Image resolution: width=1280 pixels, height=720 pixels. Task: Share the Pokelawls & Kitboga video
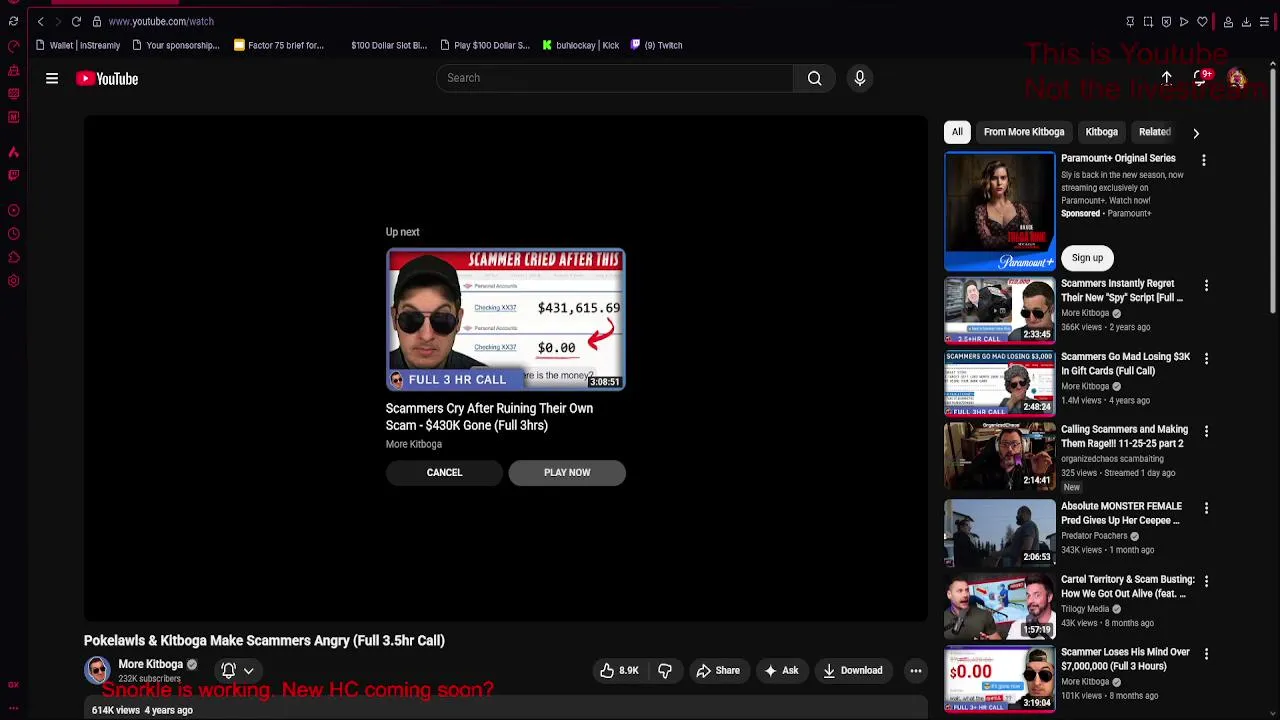coord(717,670)
